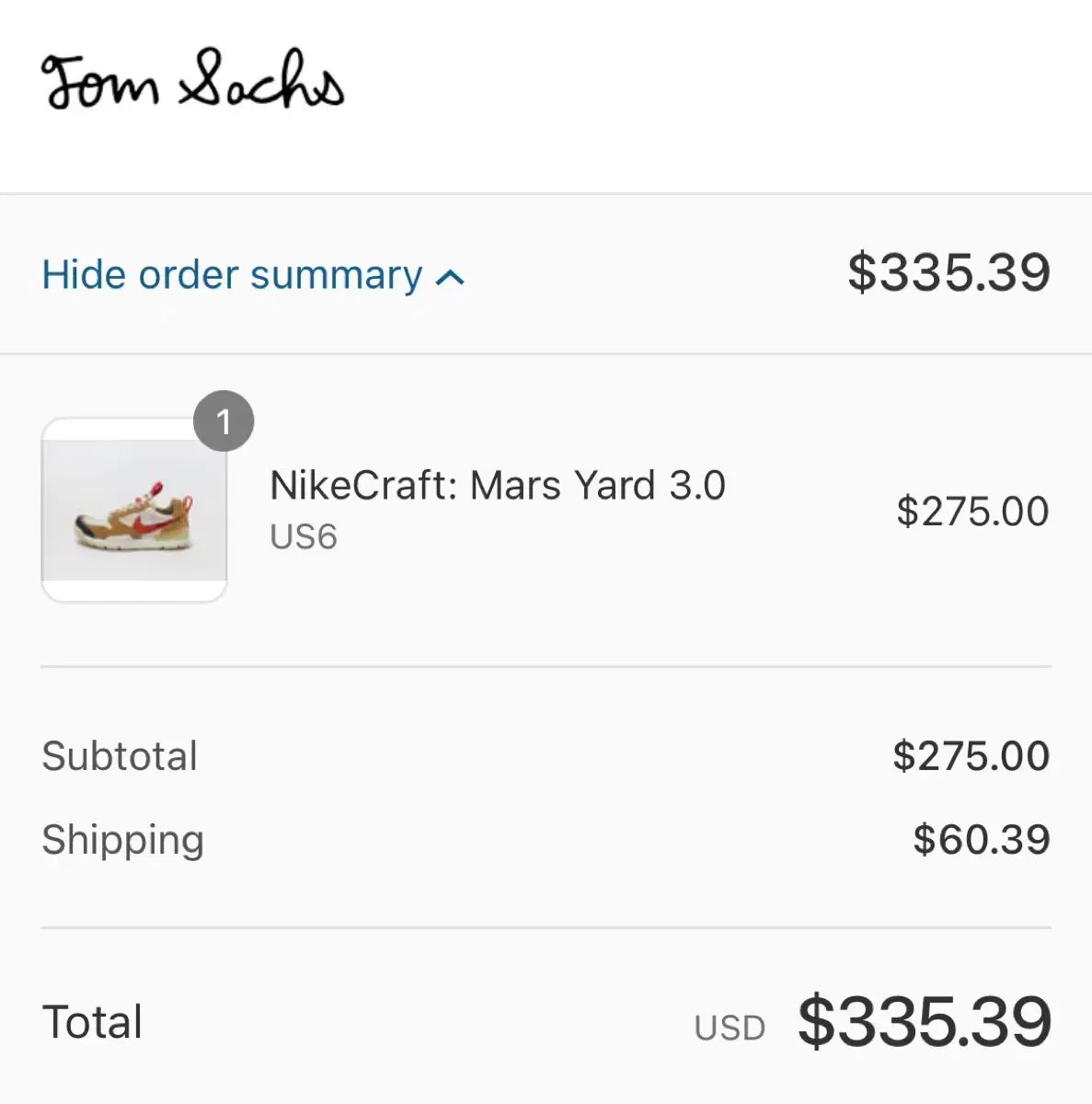
Task: Click the quantity badge showing 1
Action: [x=224, y=421]
